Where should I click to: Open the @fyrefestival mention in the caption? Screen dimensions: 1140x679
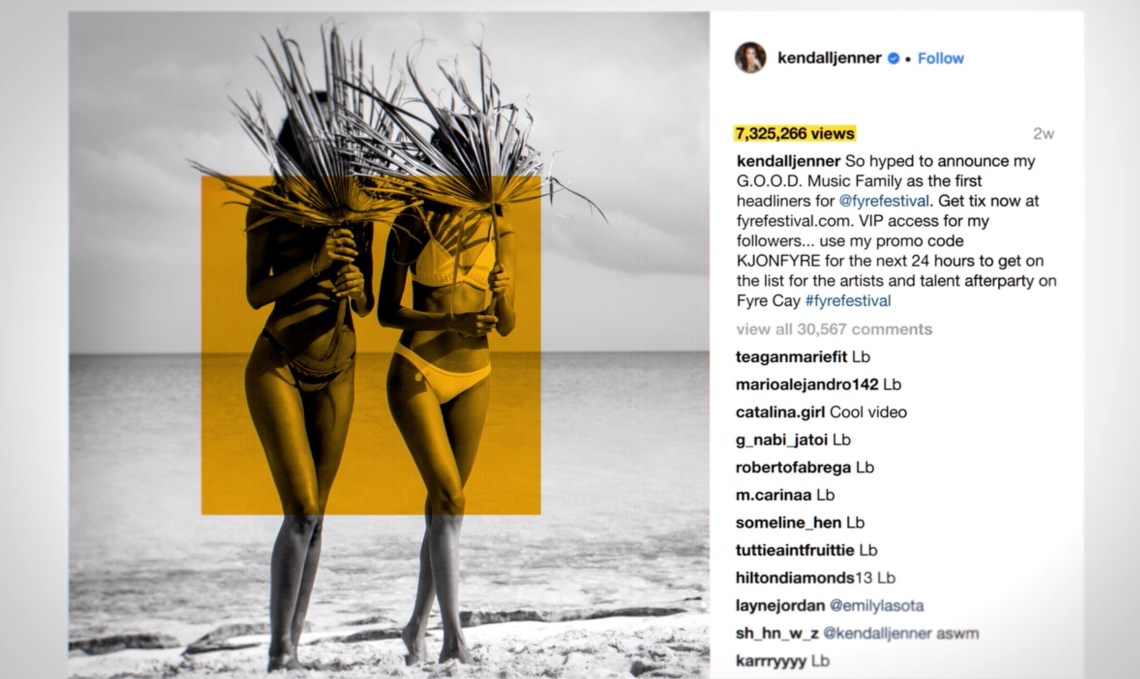pos(883,201)
